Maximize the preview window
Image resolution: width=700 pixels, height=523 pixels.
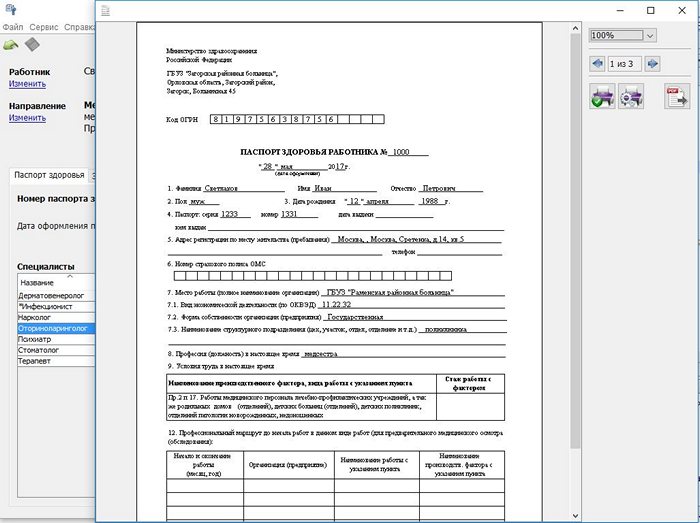(651, 10)
